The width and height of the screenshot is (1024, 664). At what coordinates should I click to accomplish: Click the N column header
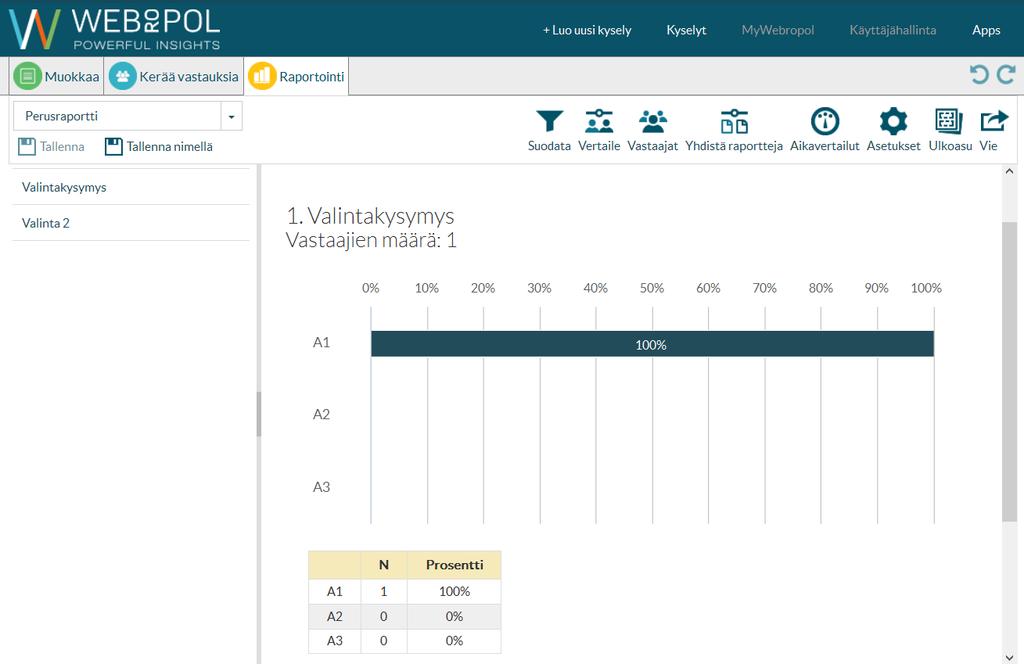pyautogui.click(x=383, y=565)
